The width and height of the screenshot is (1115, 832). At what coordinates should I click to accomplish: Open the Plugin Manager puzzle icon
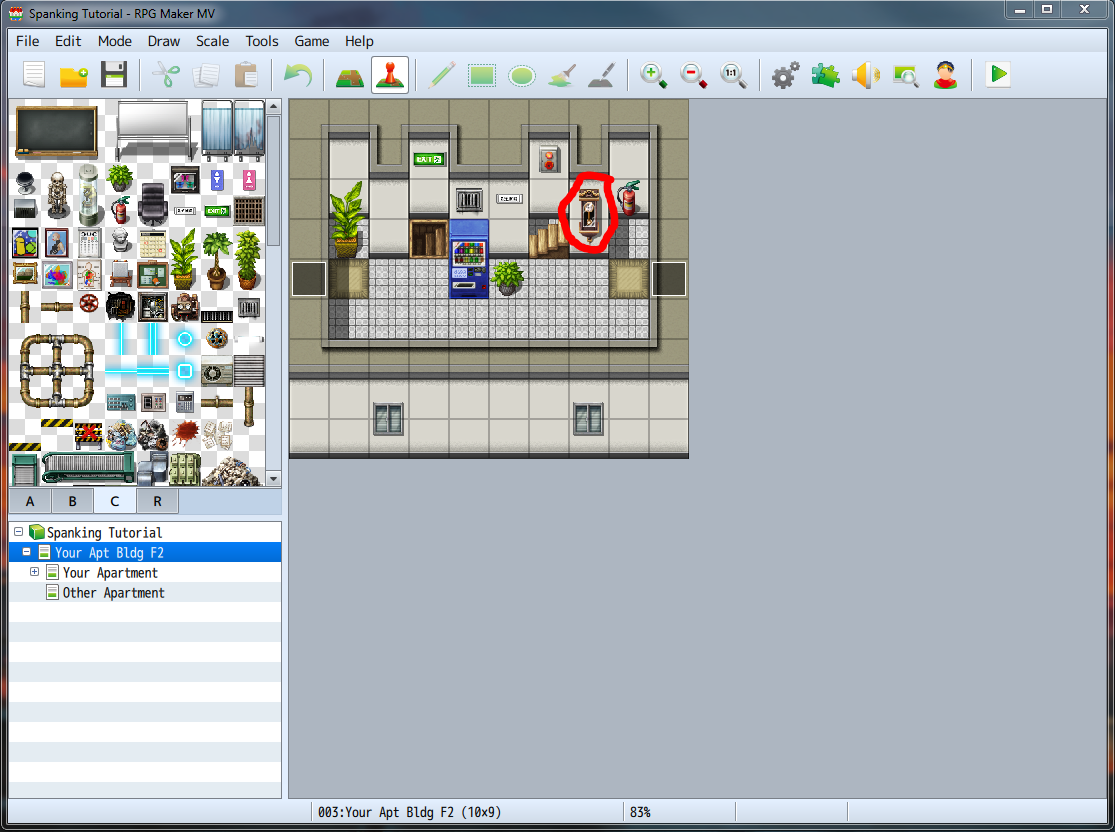click(x=825, y=75)
